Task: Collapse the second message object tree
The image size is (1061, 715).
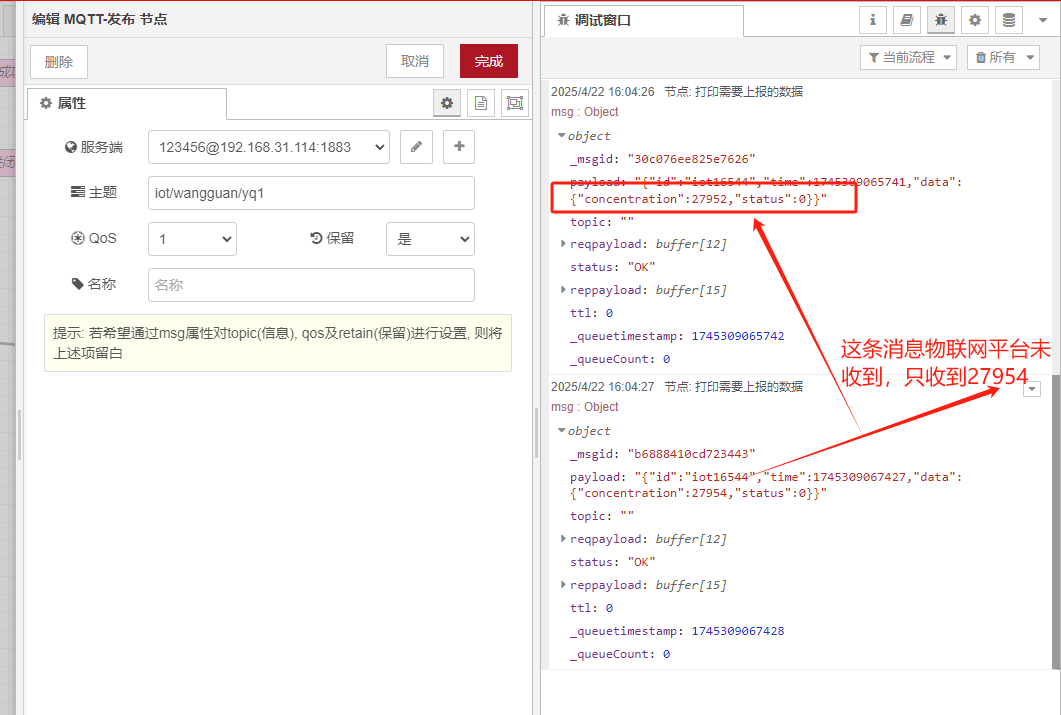Action: click(x=562, y=431)
